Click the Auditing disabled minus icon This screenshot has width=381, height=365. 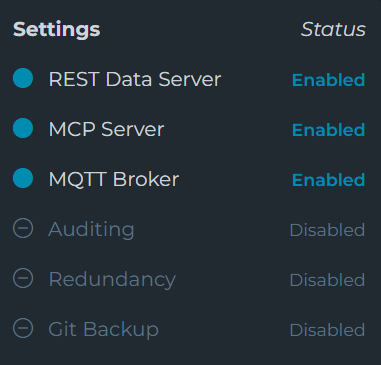23,228
